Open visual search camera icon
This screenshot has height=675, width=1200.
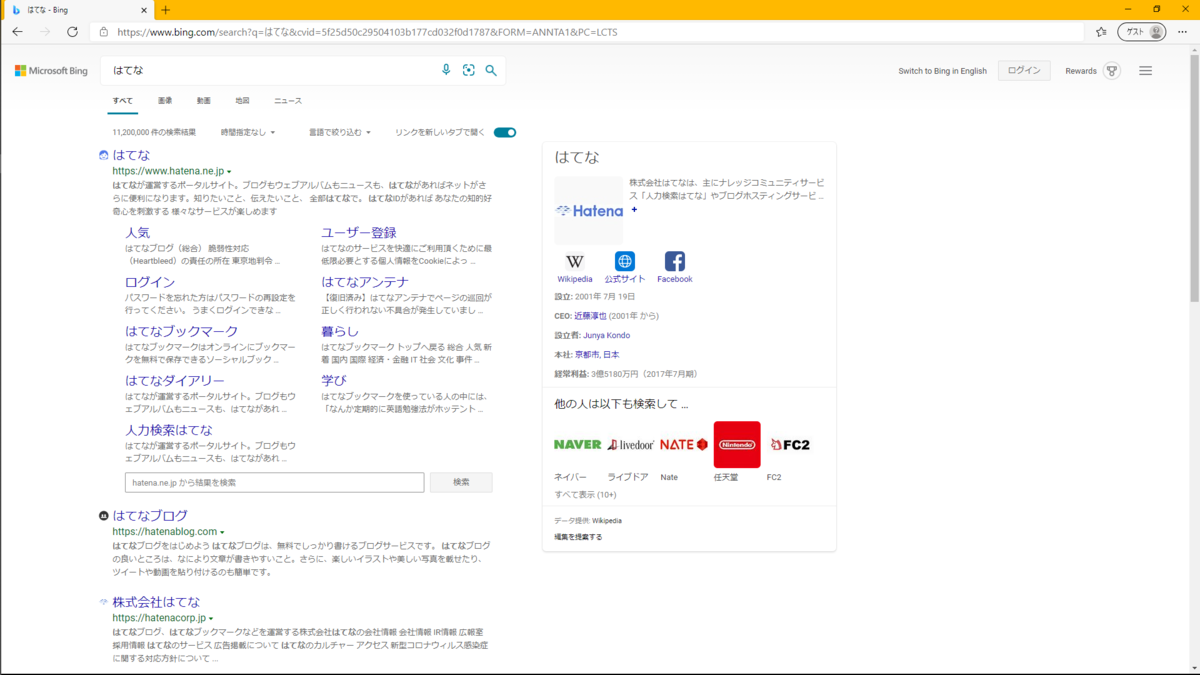(x=469, y=71)
